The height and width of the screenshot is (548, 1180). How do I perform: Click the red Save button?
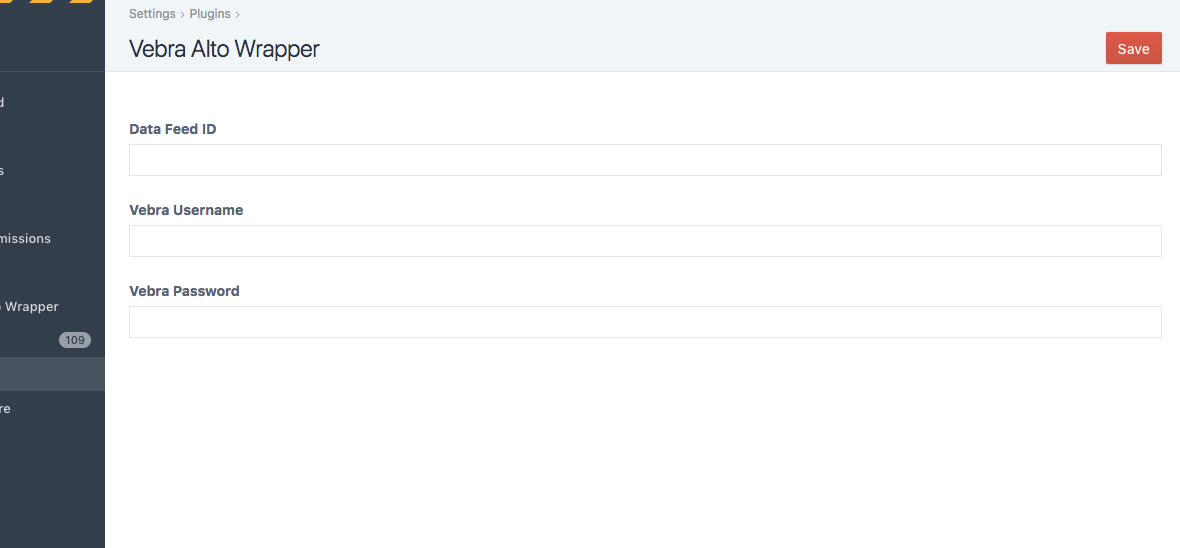pos(1133,49)
